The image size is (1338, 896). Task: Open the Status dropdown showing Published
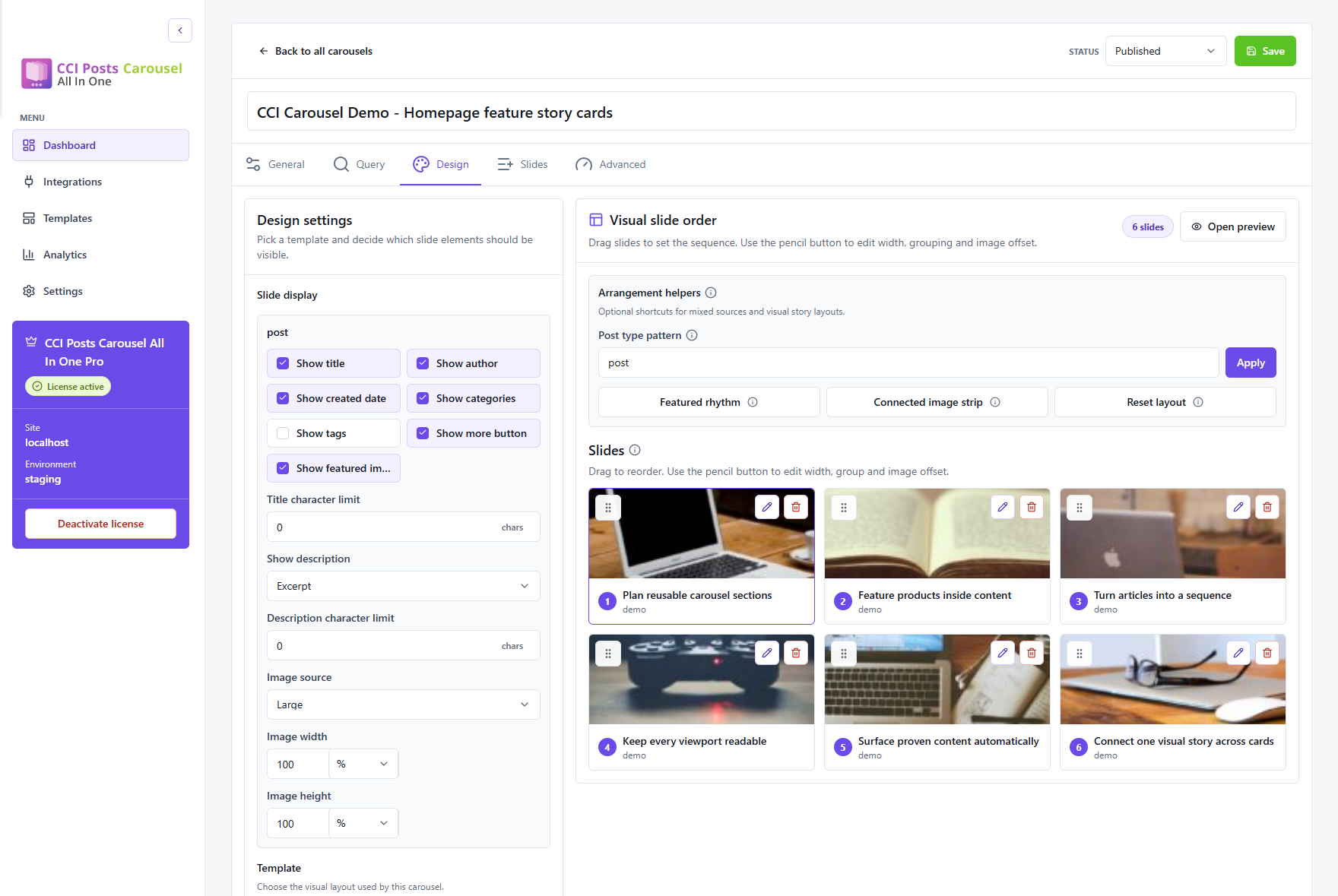(x=1165, y=51)
